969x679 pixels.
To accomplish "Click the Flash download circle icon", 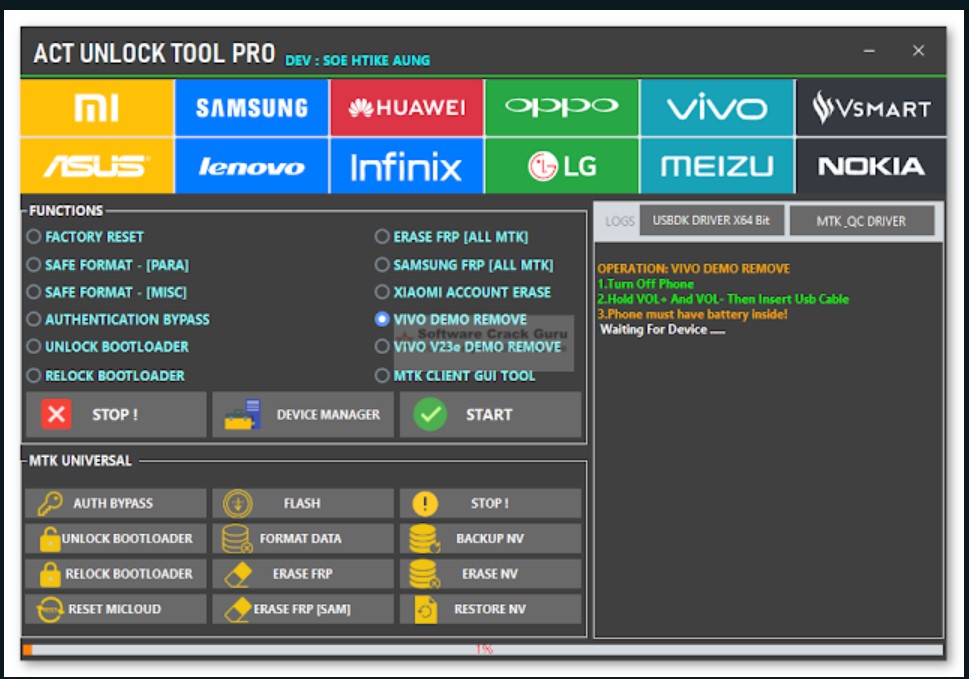I will tap(238, 504).
